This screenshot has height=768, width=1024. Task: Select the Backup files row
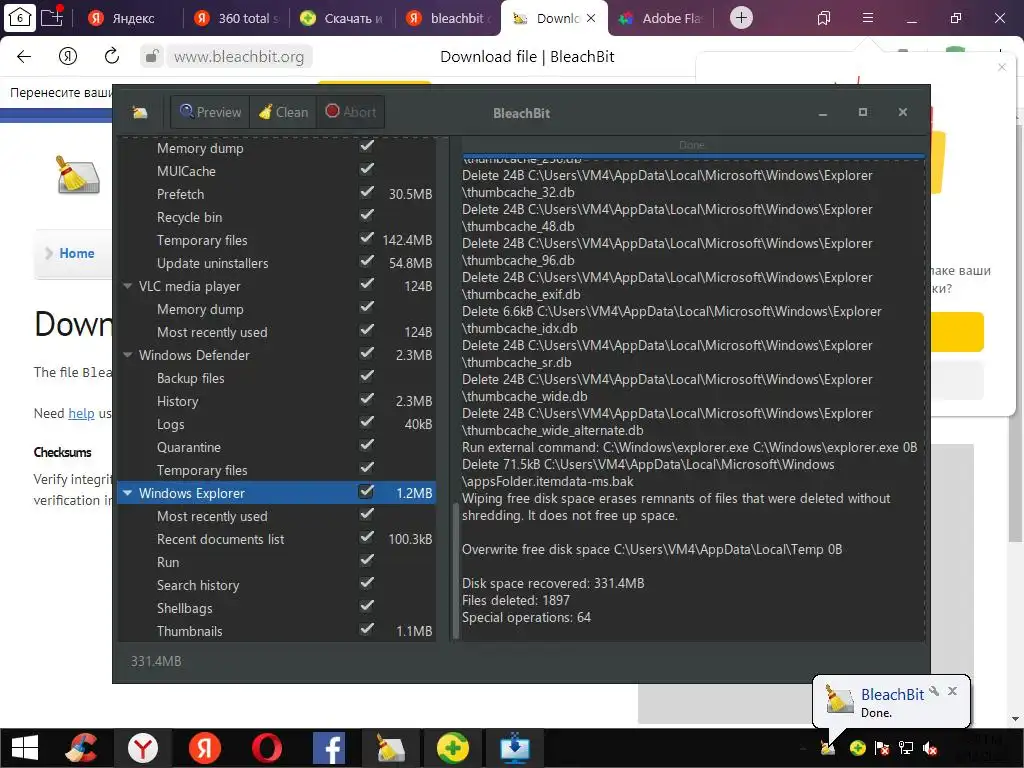(276, 378)
